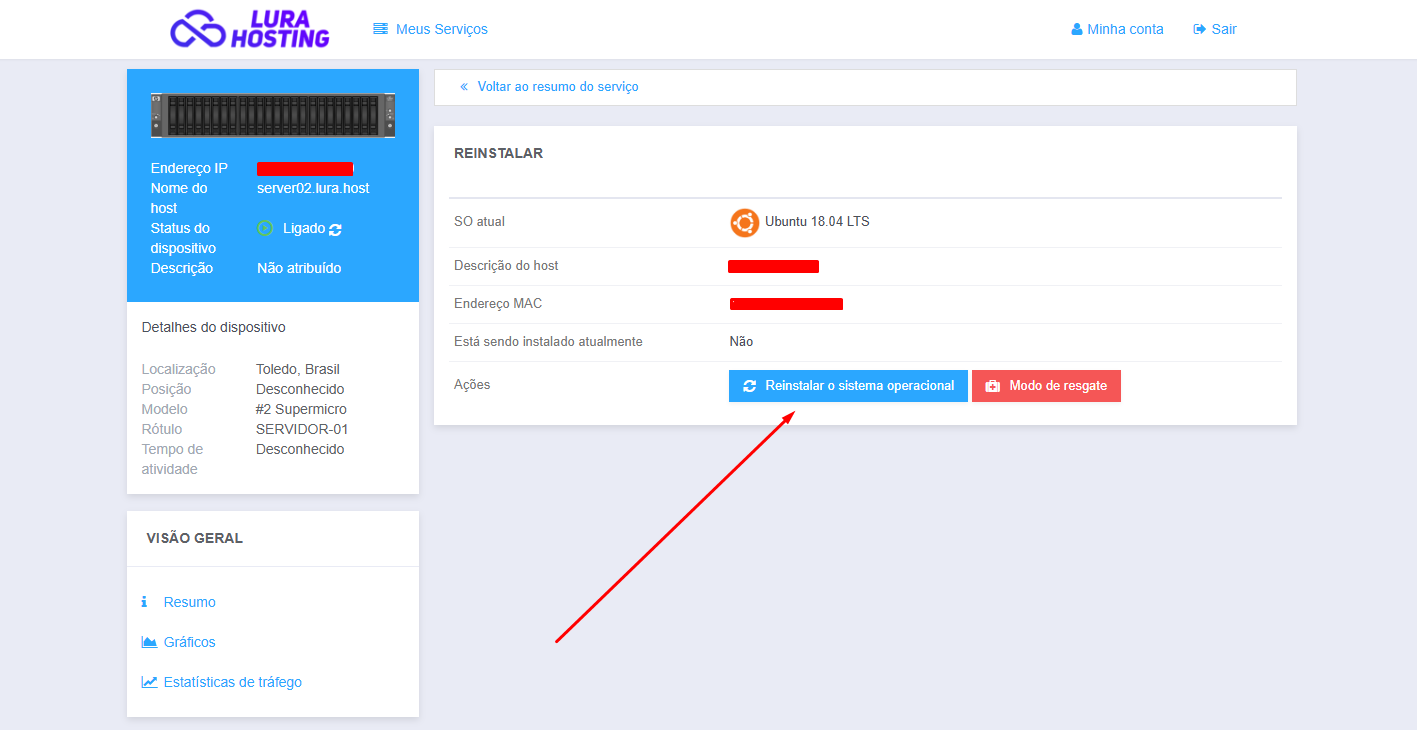Click the sign-out icon beside Sair
This screenshot has width=1417, height=730.
click(1200, 29)
